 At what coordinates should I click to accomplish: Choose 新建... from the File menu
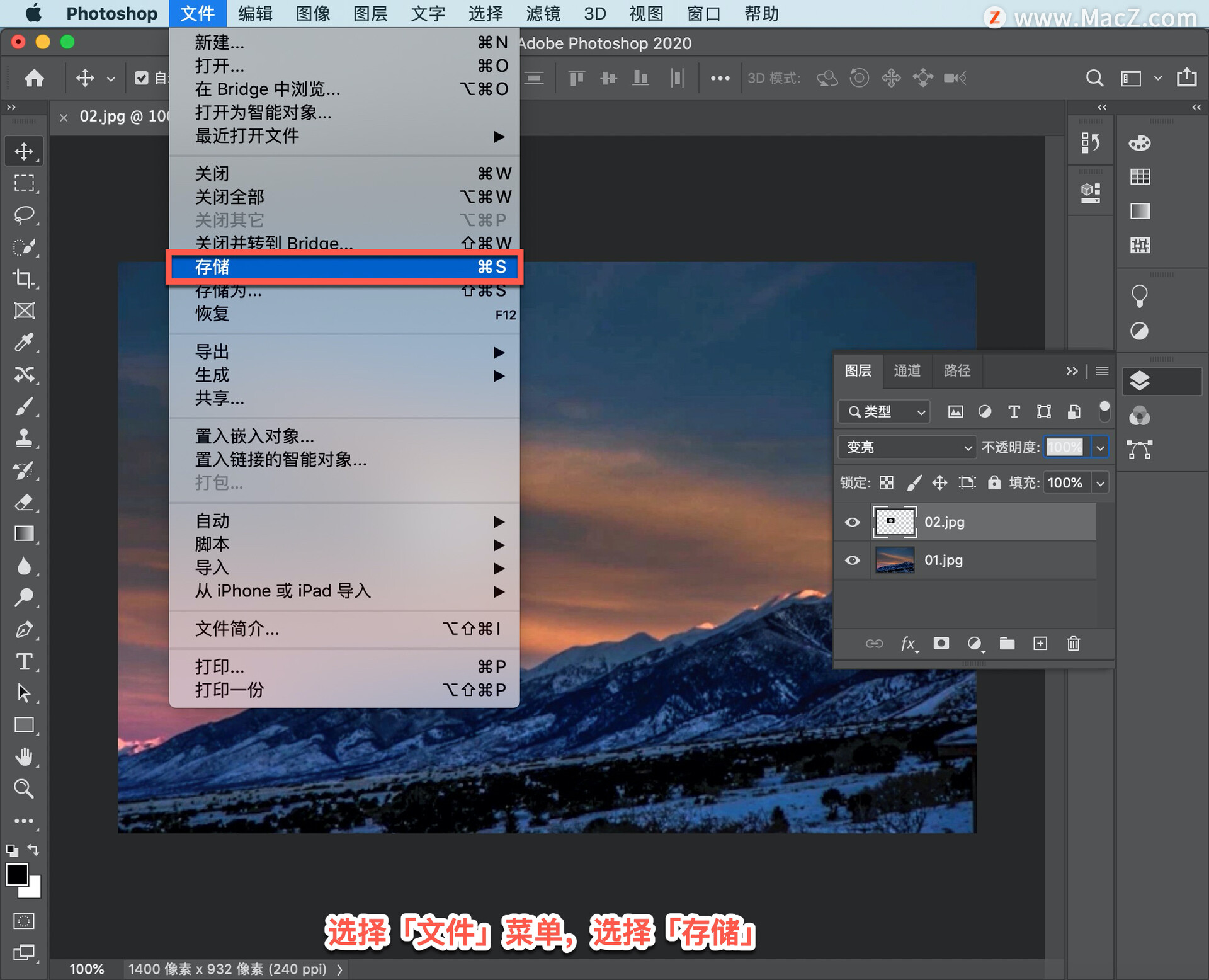click(x=344, y=43)
